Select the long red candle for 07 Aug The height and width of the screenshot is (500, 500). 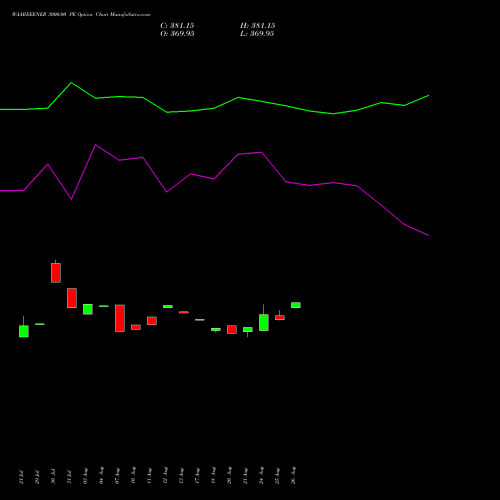pyautogui.click(x=120, y=318)
